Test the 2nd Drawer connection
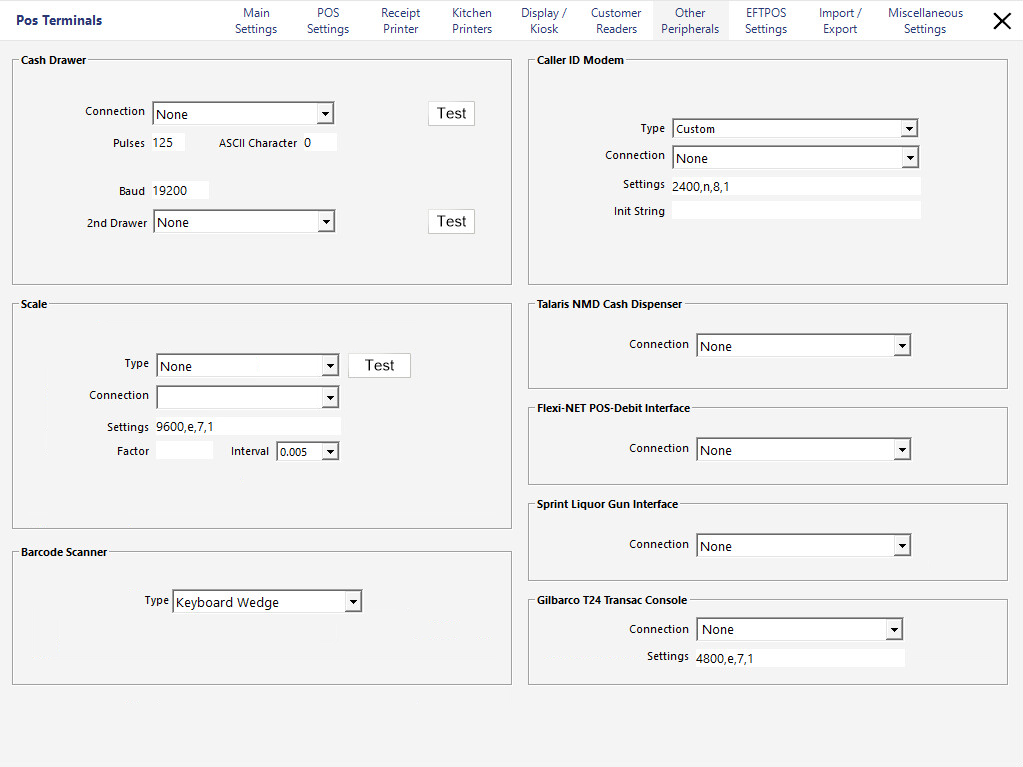 450,221
